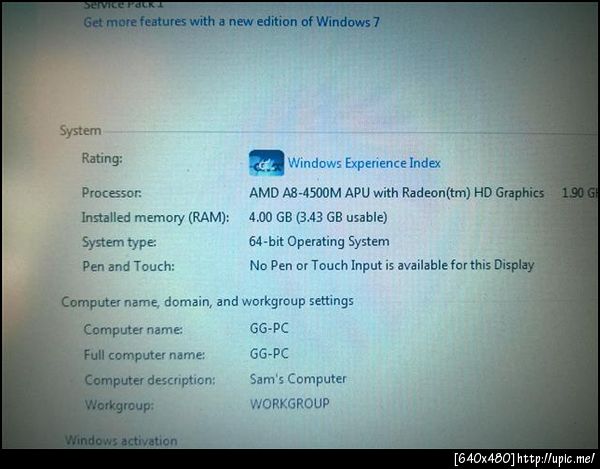Click the Computer description label
600x469 pixels.
click(150, 380)
